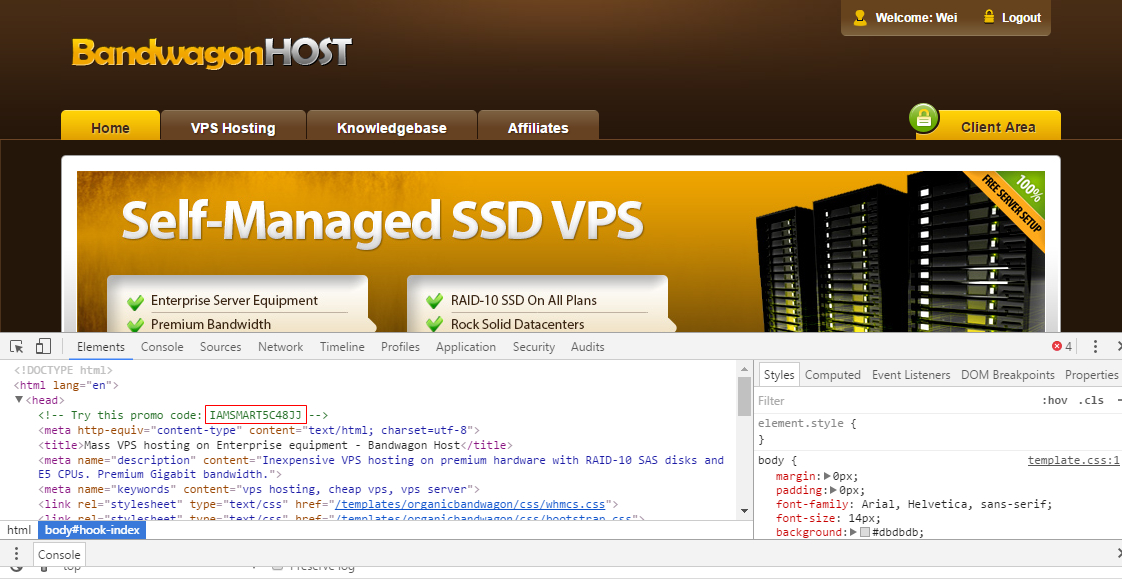Select the meta http-equiv content-type line
This screenshot has height=583, width=1122.
click(259, 430)
